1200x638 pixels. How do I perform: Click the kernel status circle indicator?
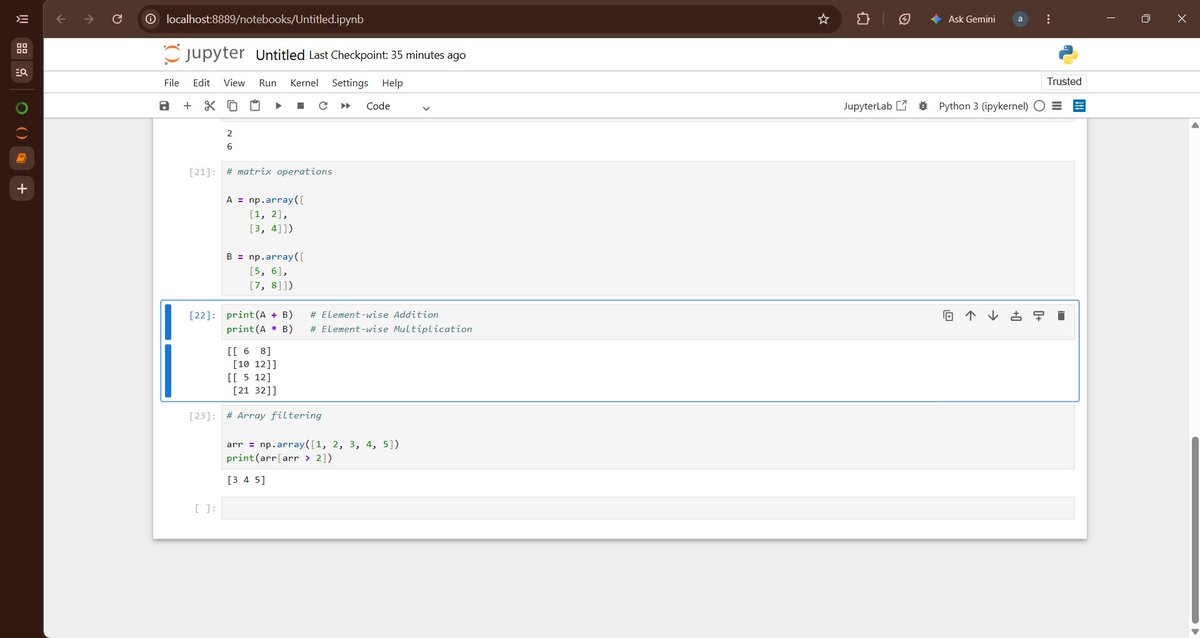[1040, 106]
